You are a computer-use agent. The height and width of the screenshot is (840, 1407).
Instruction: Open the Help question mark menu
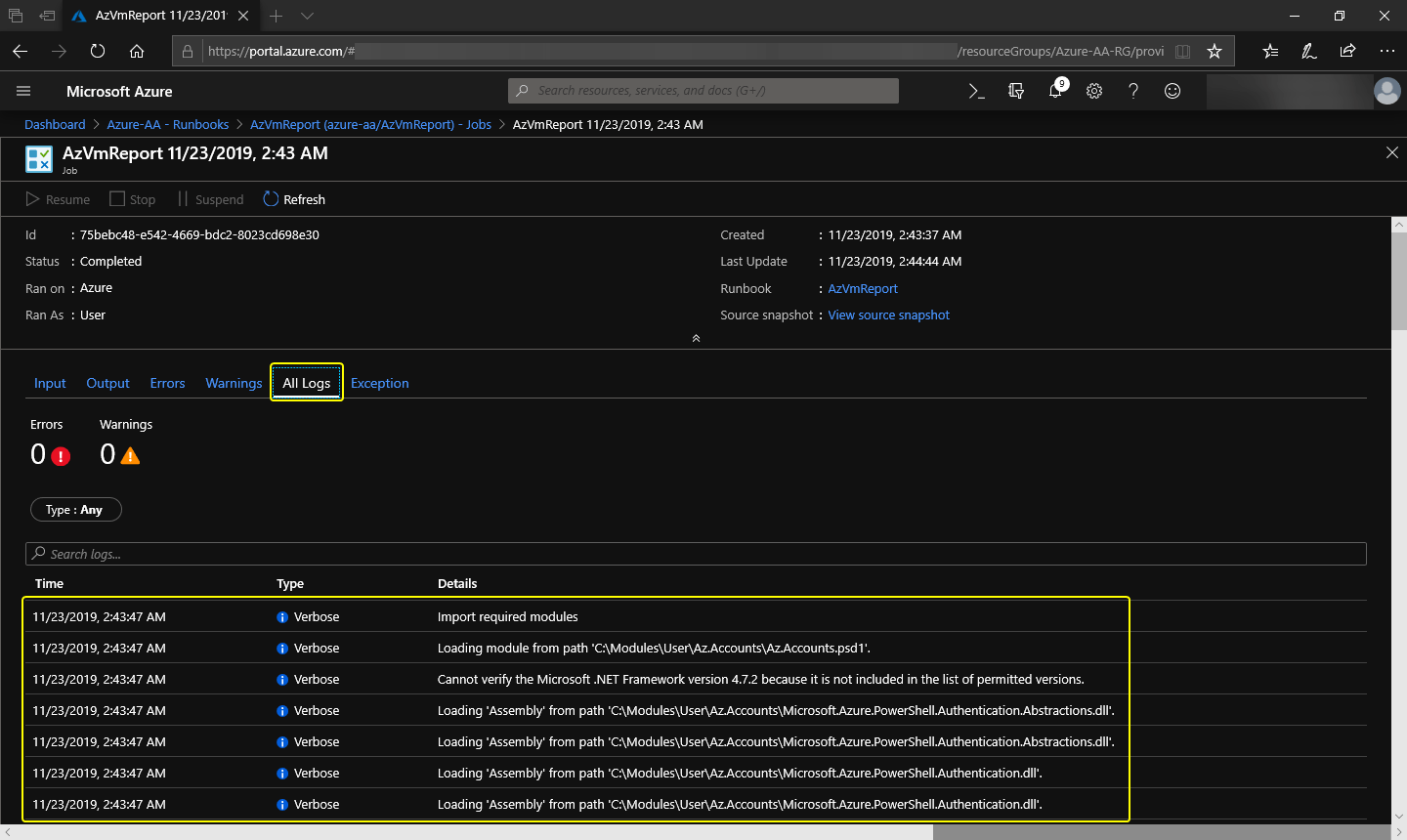[x=1133, y=91]
